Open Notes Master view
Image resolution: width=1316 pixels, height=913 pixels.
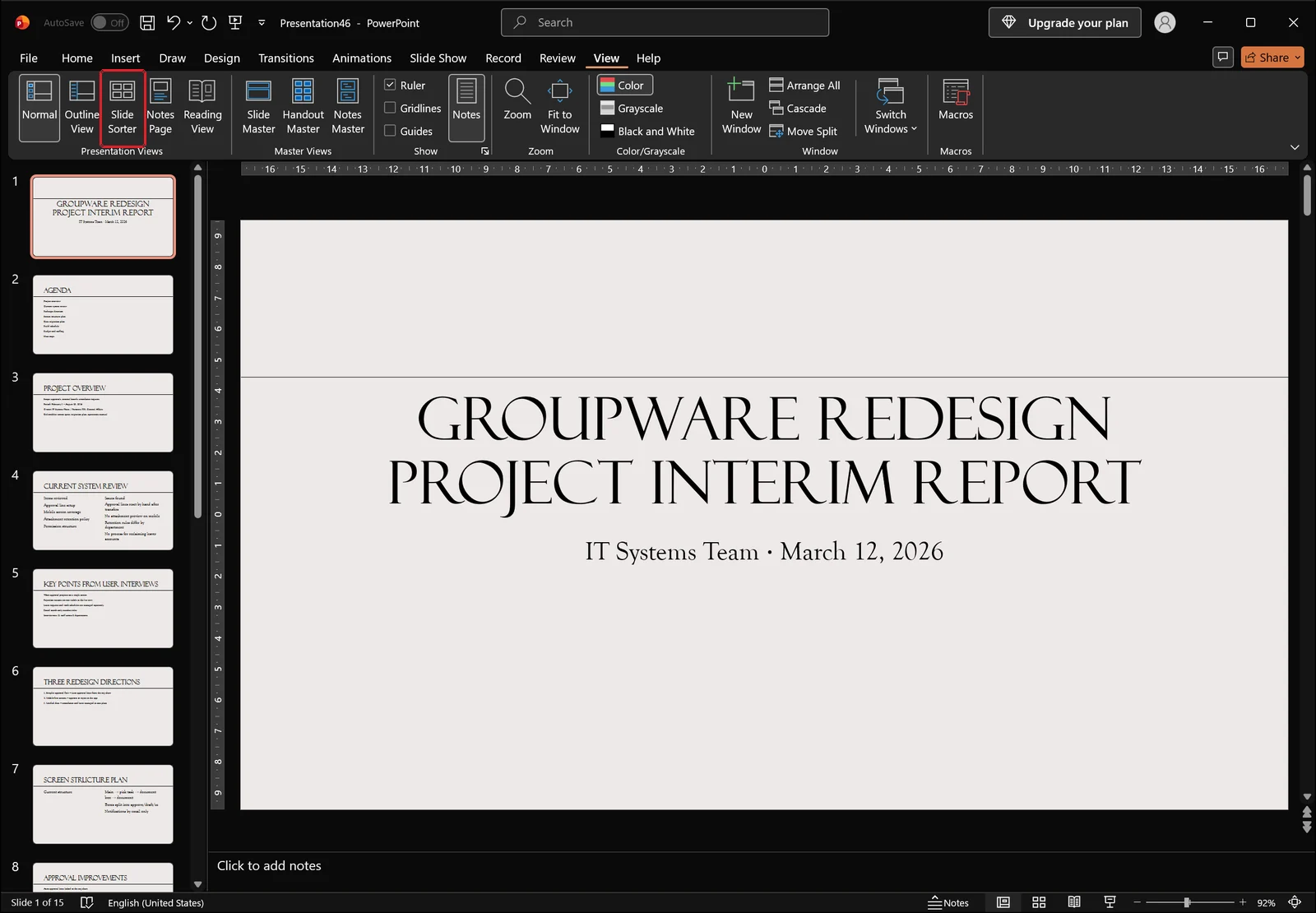[x=348, y=107]
